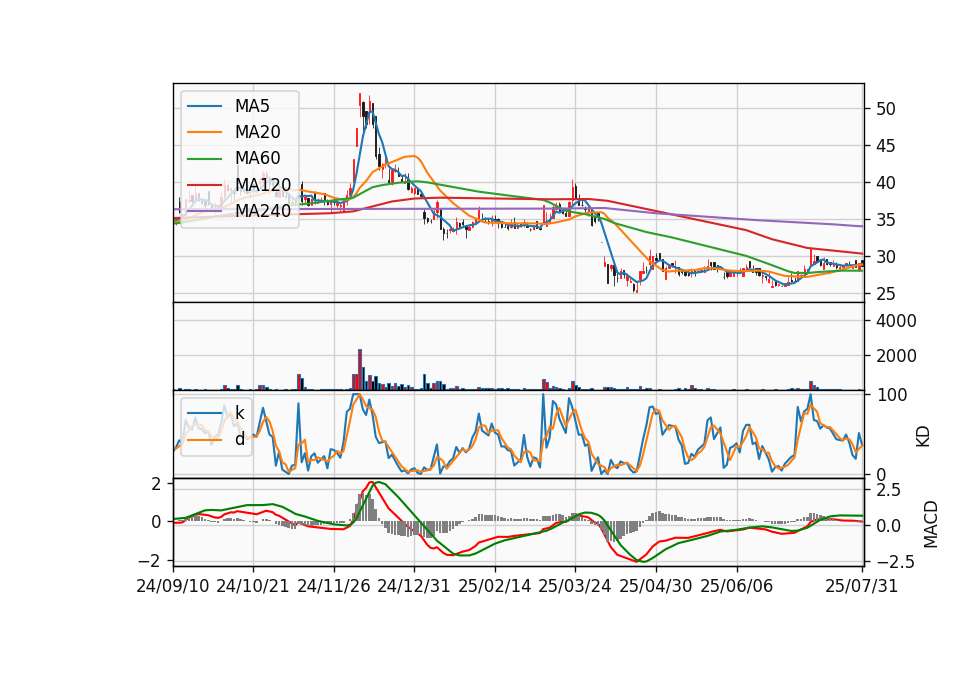Image resolution: width=960 pixels, height=690 pixels.
Task: Click the 24/09/10 date axis label
Action: pos(173,586)
